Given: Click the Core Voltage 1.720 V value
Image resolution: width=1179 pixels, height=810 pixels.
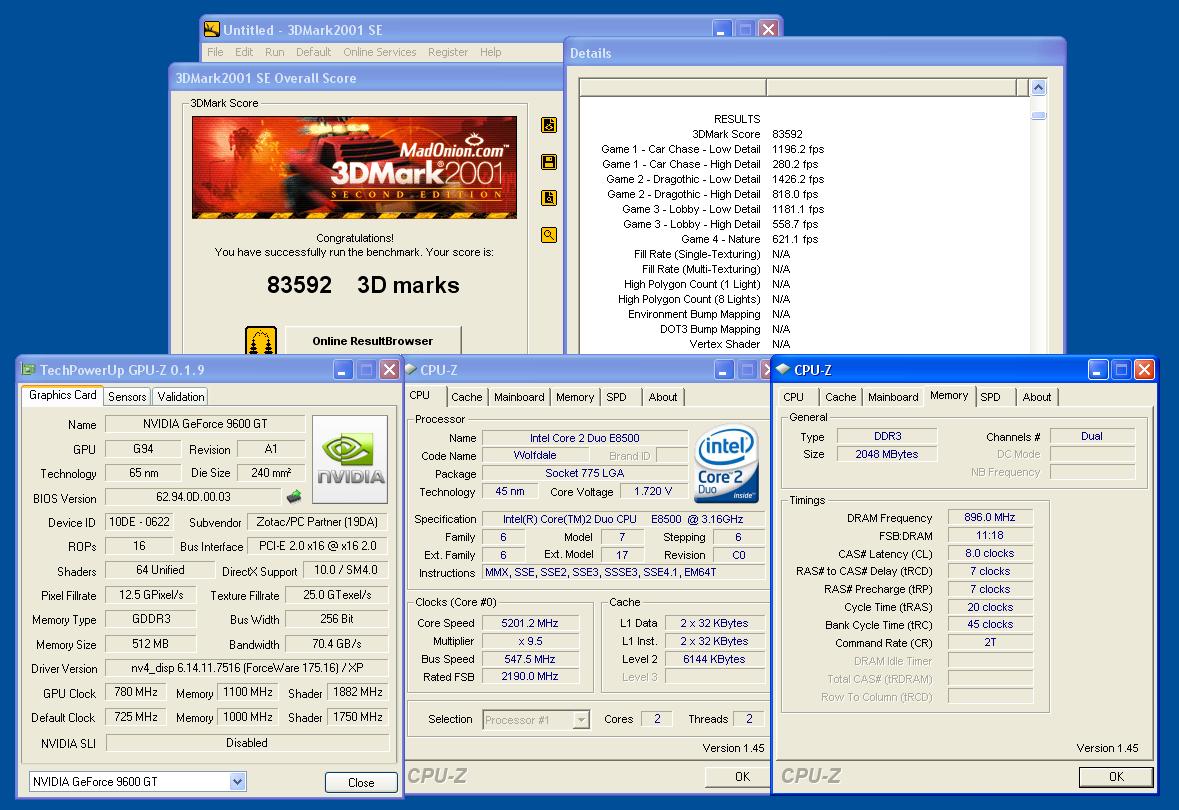Looking at the screenshot, I should point(653,491).
